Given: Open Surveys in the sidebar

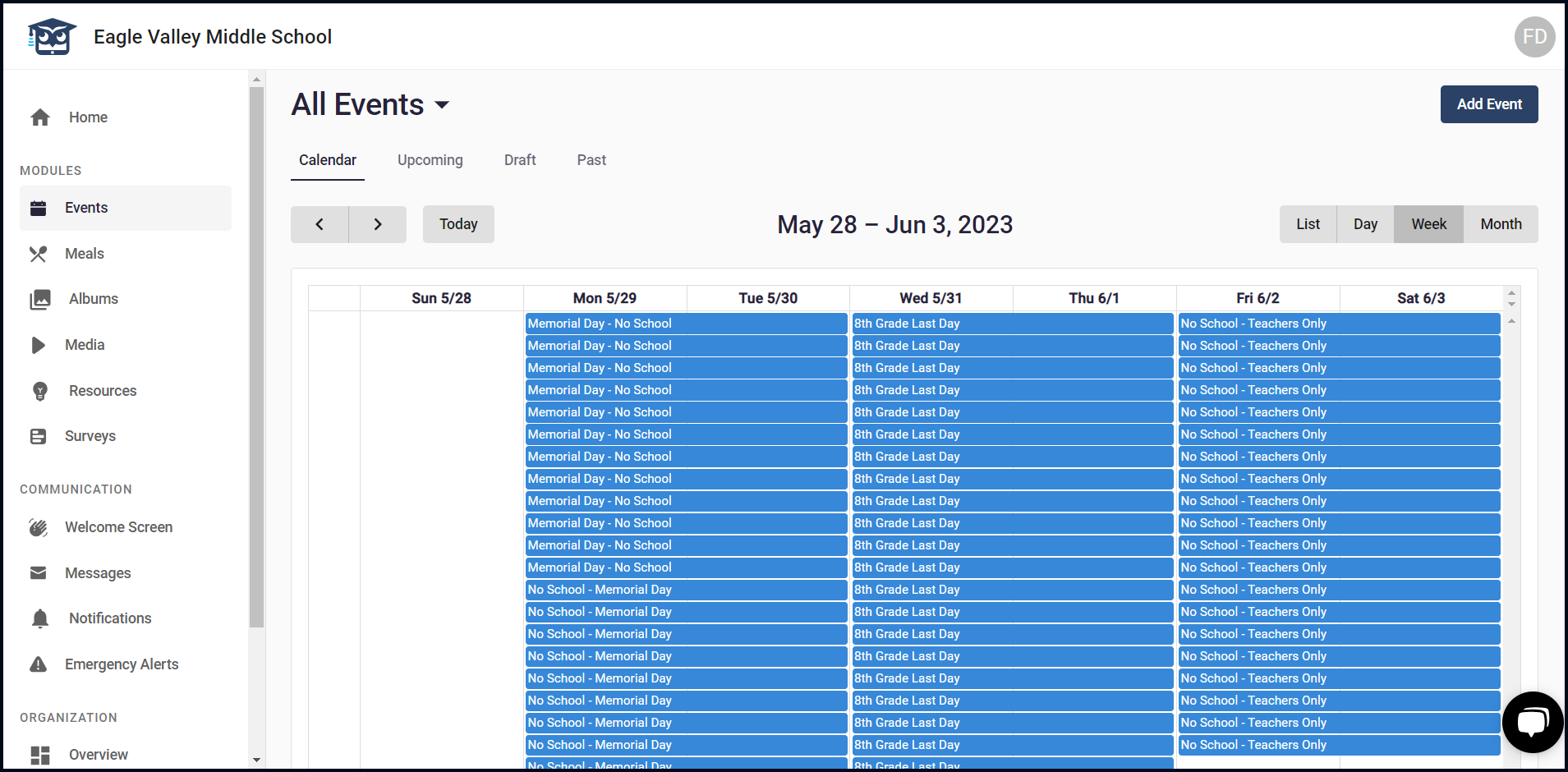Looking at the screenshot, I should pyautogui.click(x=126, y=436).
